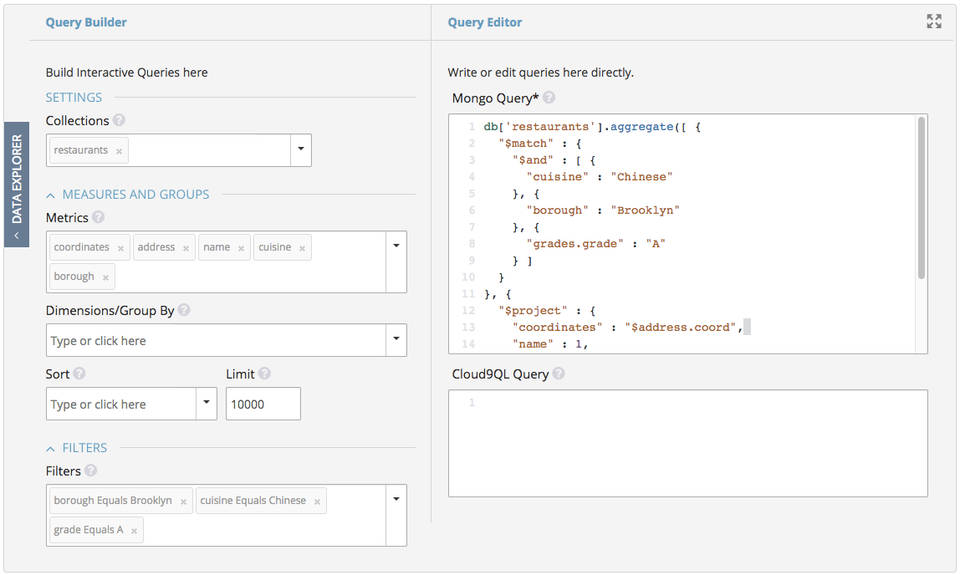Collapse the Filters section

click(x=51, y=448)
